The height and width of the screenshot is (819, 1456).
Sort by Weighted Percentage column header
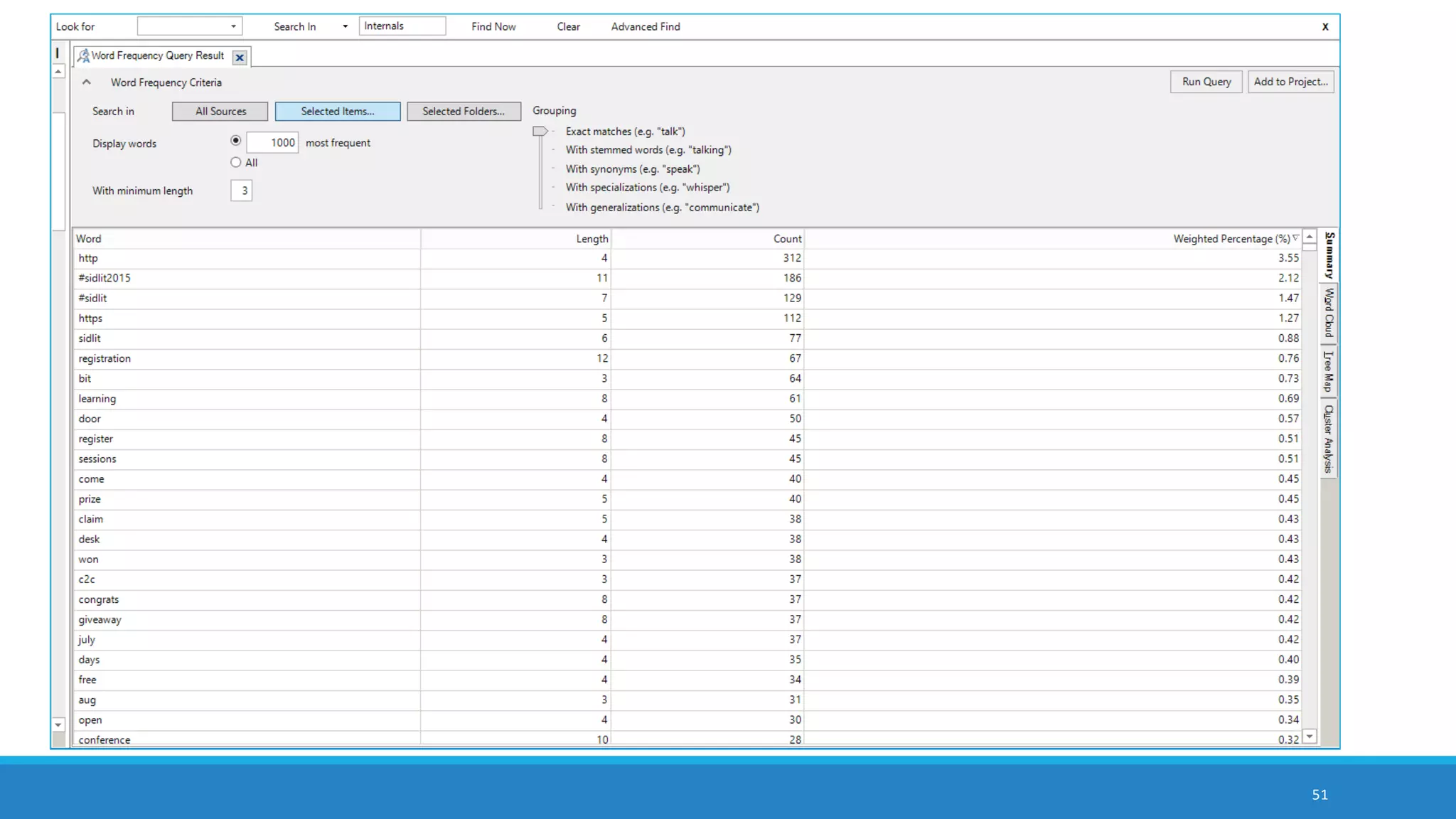click(x=1053, y=239)
